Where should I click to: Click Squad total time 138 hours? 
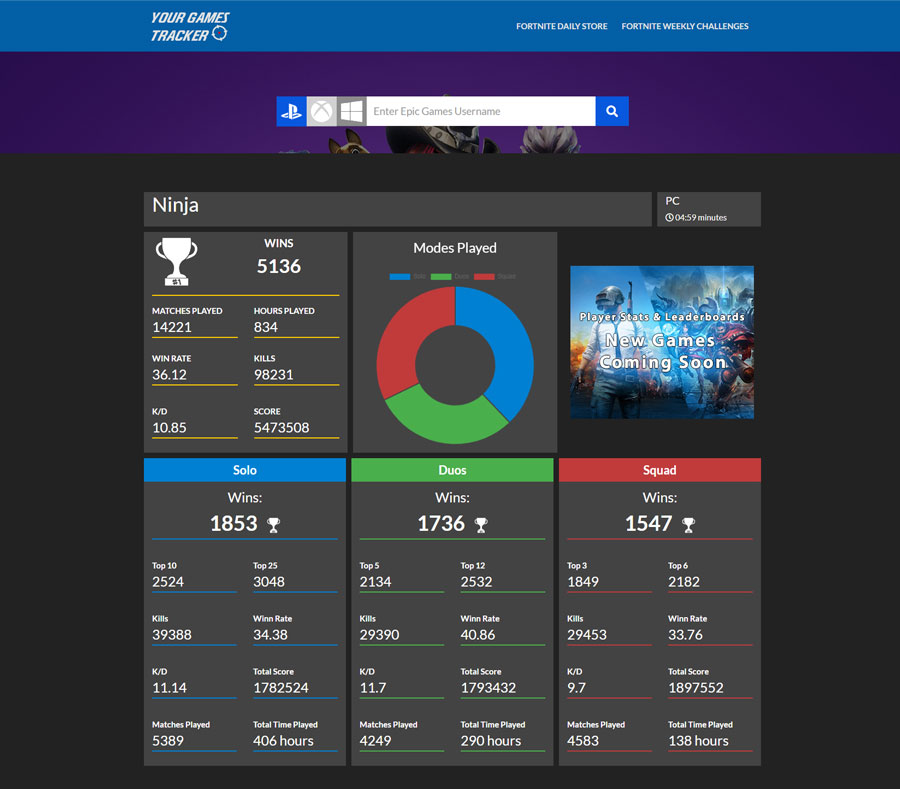coord(699,741)
